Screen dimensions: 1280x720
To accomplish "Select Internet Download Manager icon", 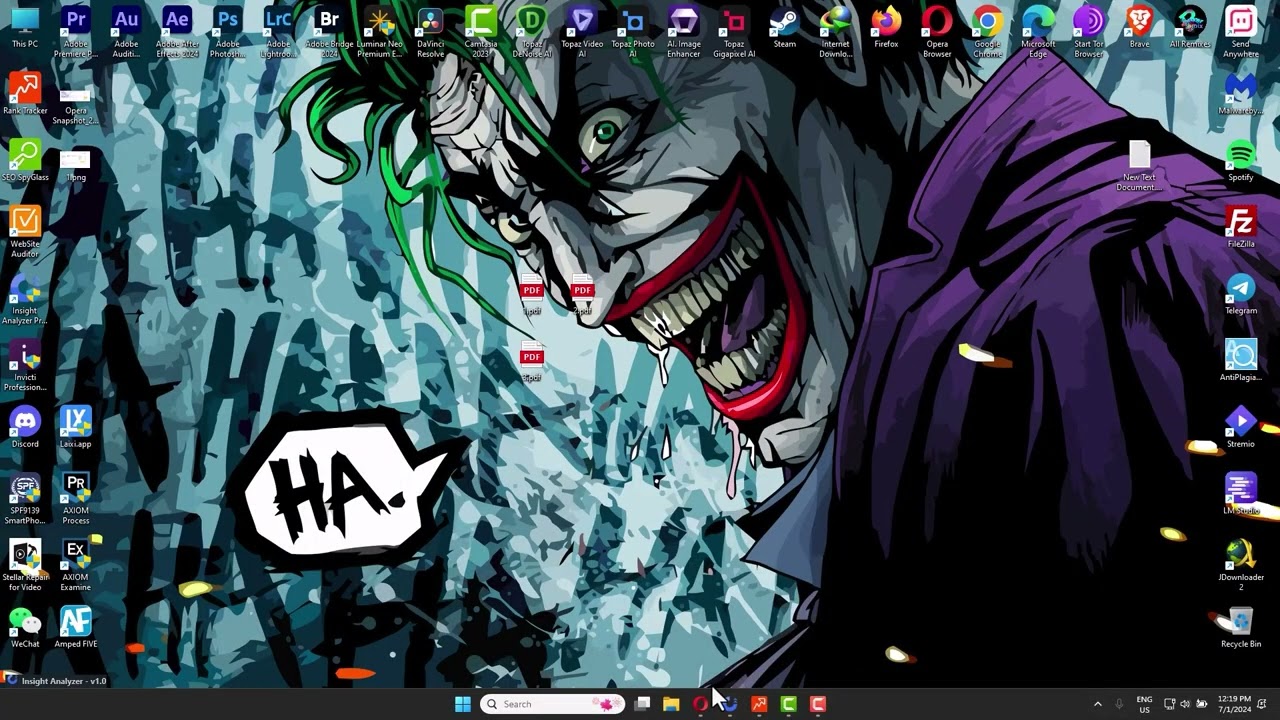I will tap(835, 33).
